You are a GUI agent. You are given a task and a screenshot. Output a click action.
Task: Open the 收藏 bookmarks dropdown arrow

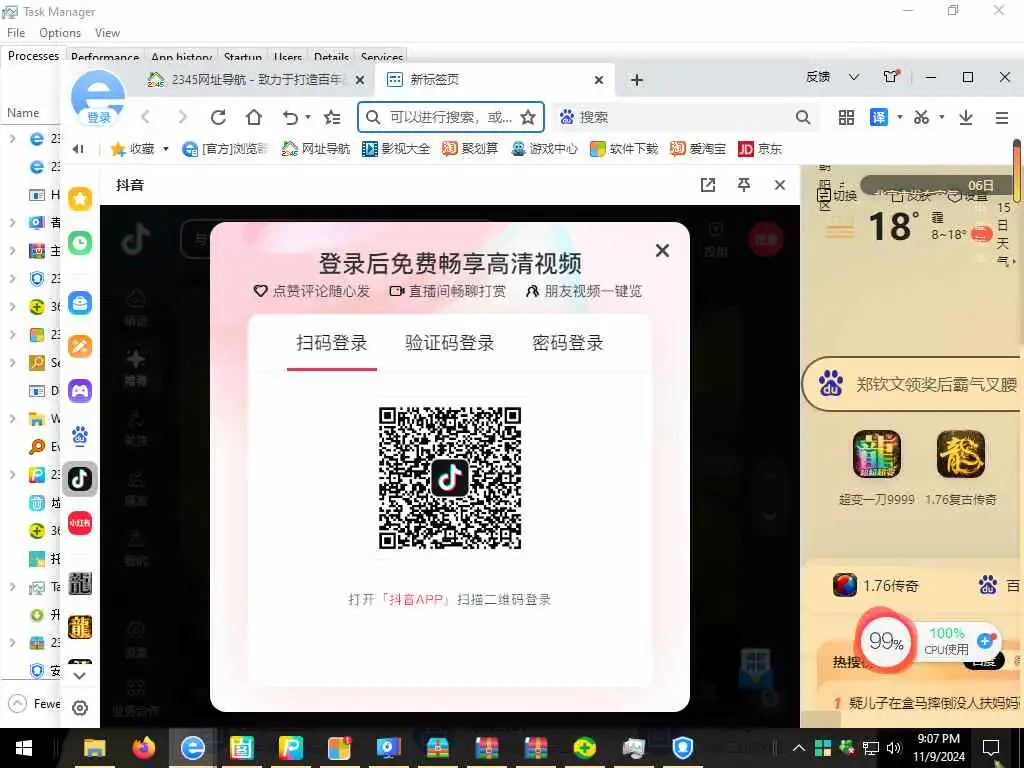166,149
